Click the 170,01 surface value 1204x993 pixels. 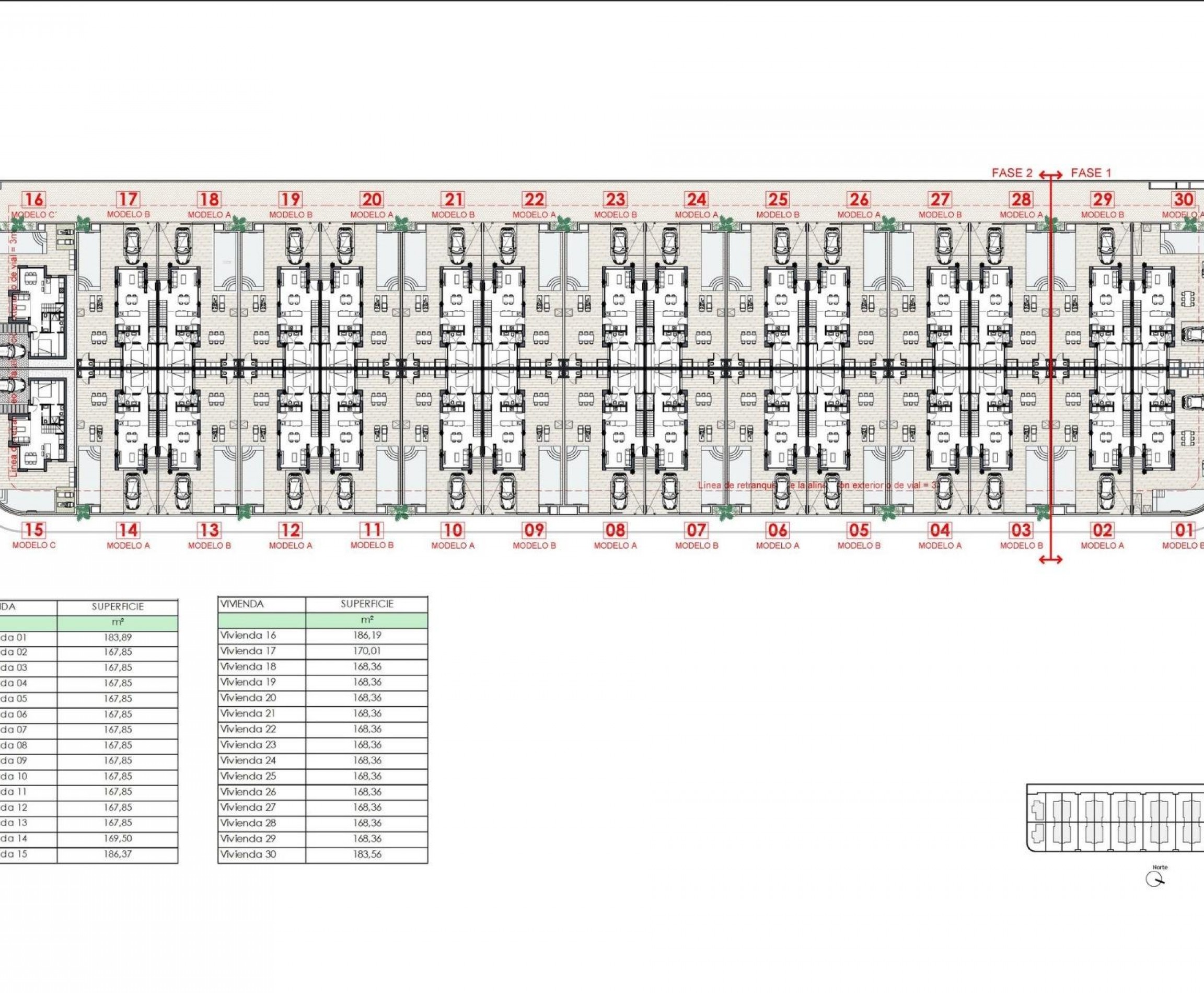click(367, 650)
